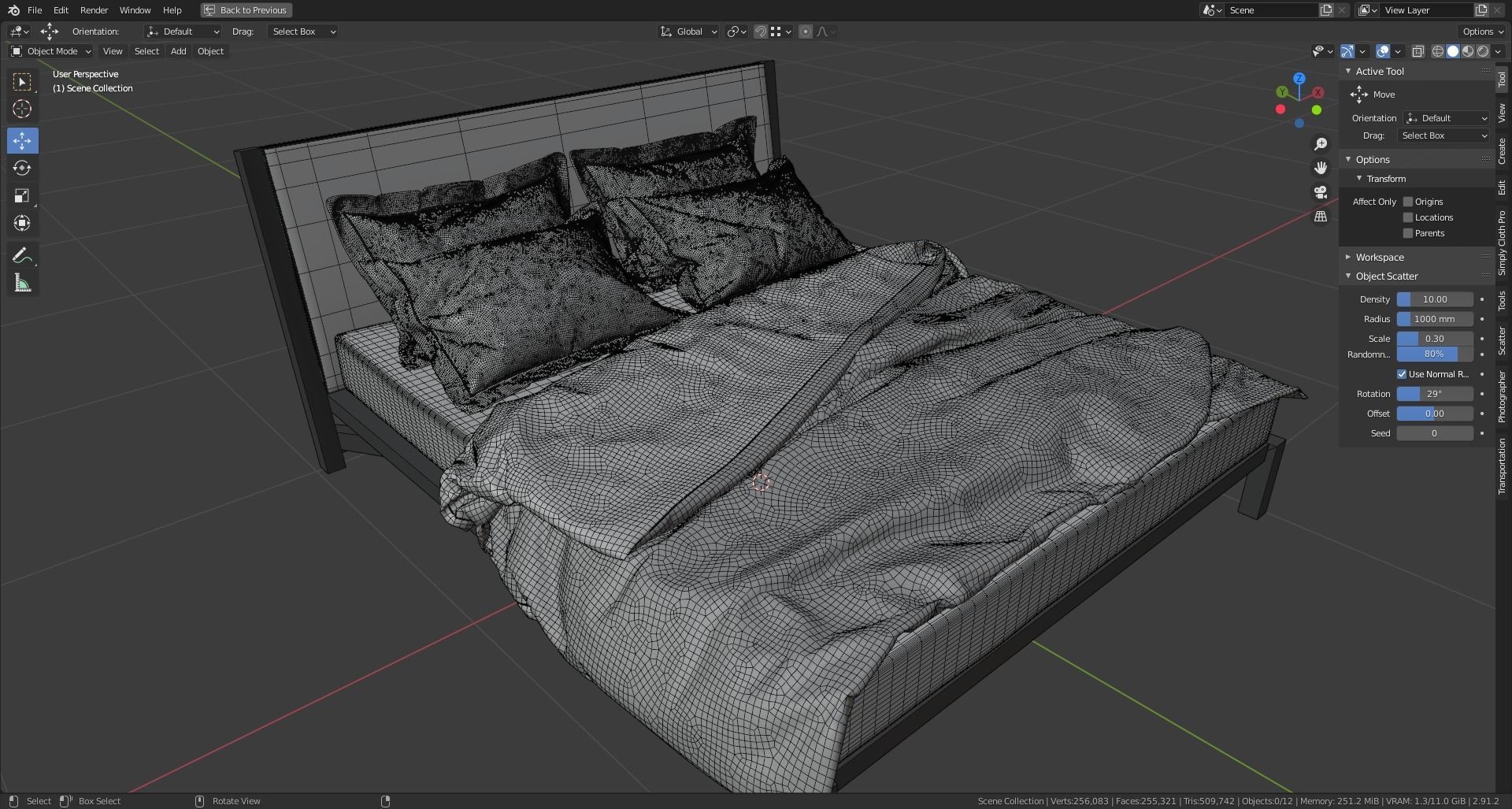The height and width of the screenshot is (809, 1512).
Task: Click the Back to Previous button
Action: (246, 10)
